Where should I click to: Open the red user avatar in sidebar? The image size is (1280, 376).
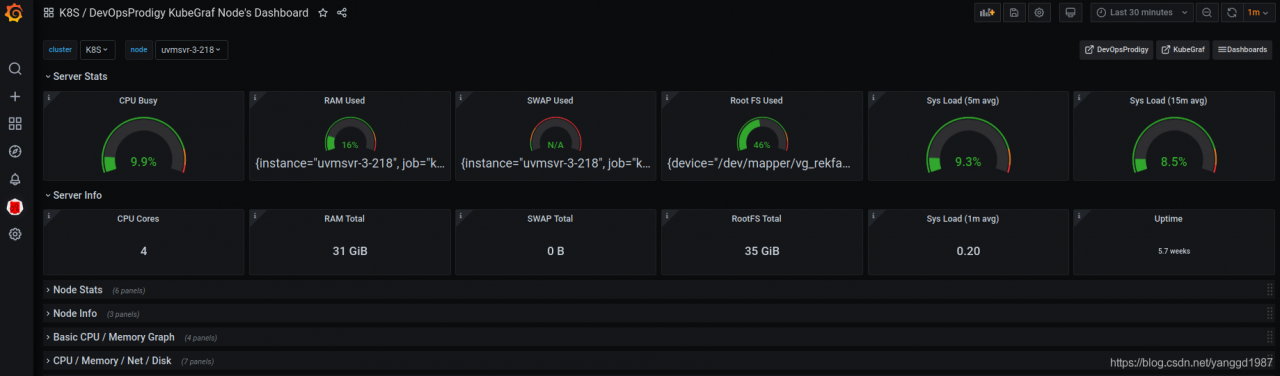[15, 207]
